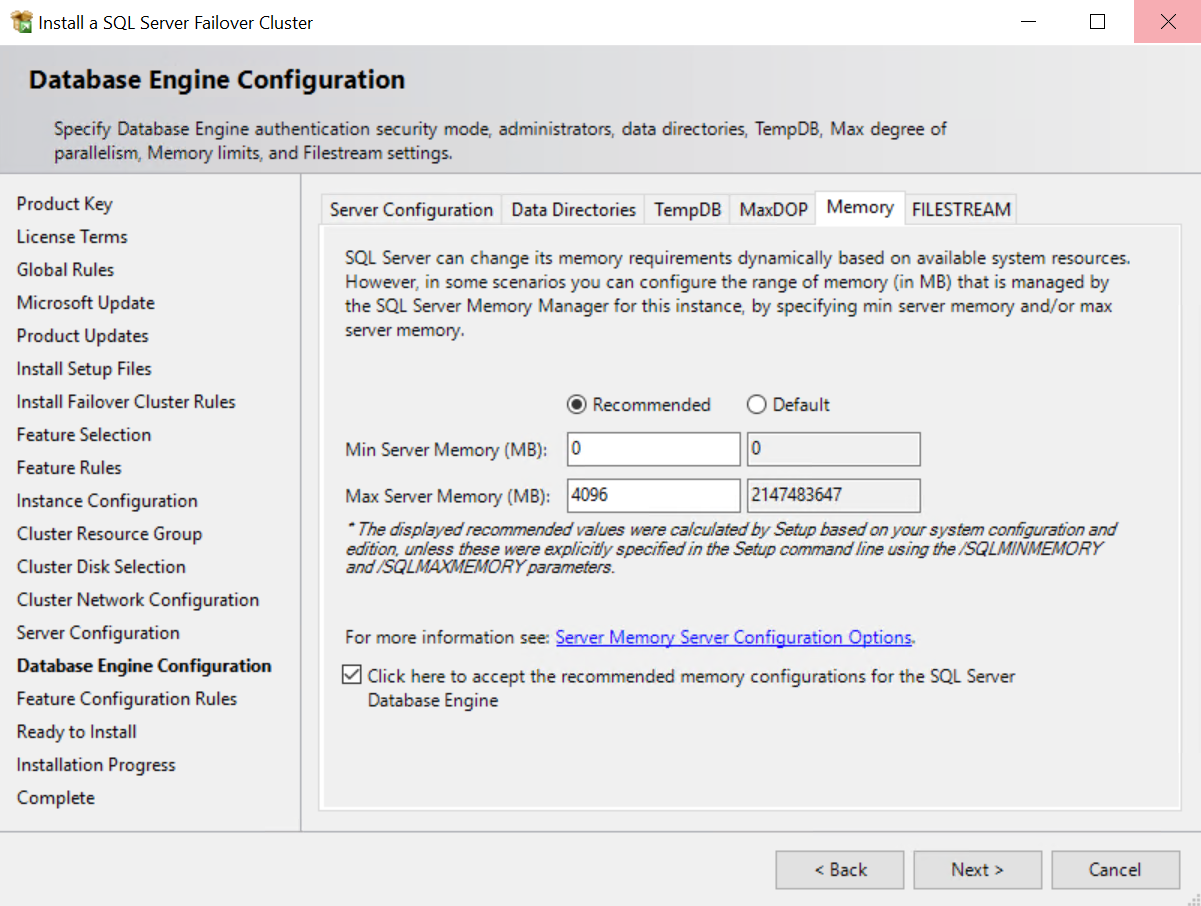Click the Back button
The image size is (1201, 906).
(x=839, y=869)
